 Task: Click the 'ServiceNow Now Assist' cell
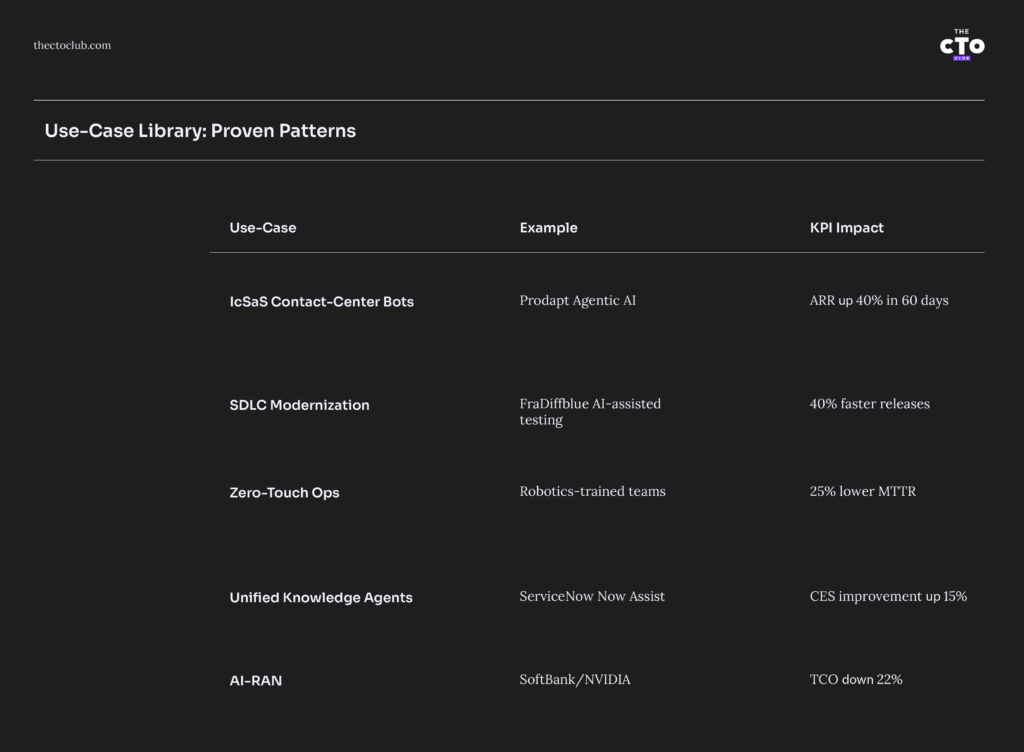[x=592, y=596]
